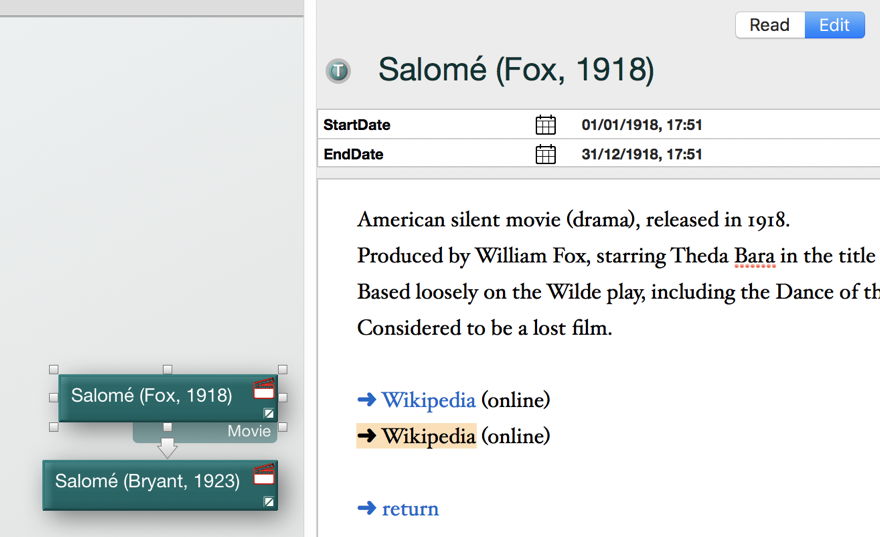Follow the blue return link
The height and width of the screenshot is (537, 880).
click(410, 508)
